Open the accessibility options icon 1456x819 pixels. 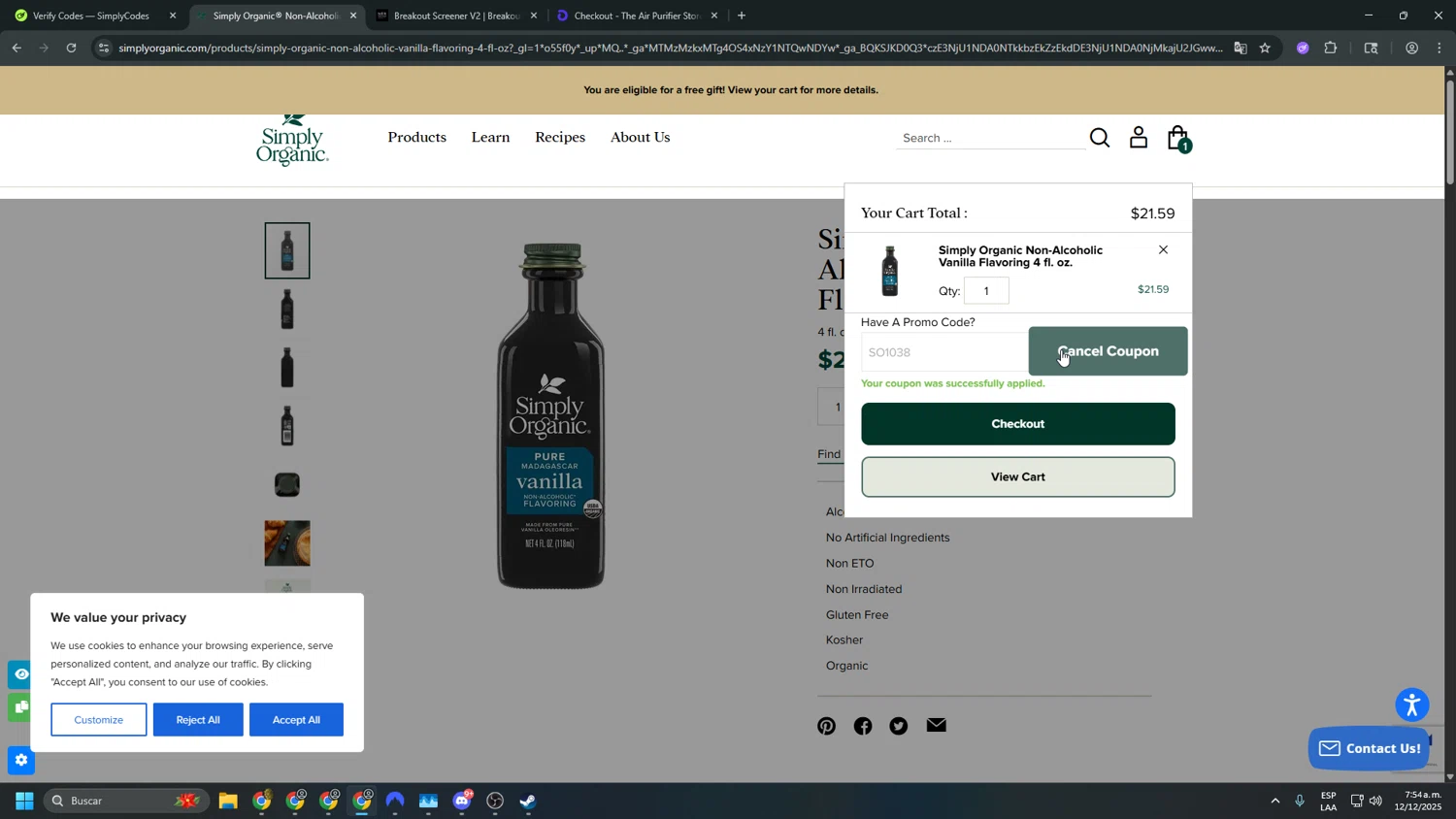tap(1412, 704)
